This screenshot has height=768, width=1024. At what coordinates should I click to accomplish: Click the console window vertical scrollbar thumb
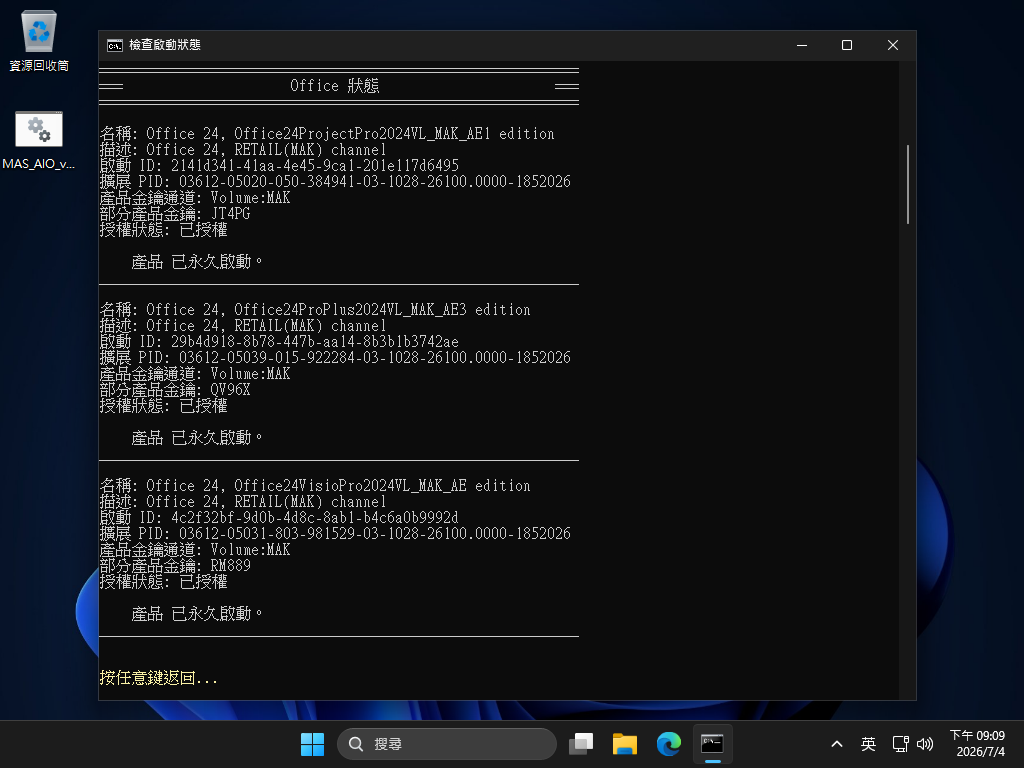tap(908, 185)
